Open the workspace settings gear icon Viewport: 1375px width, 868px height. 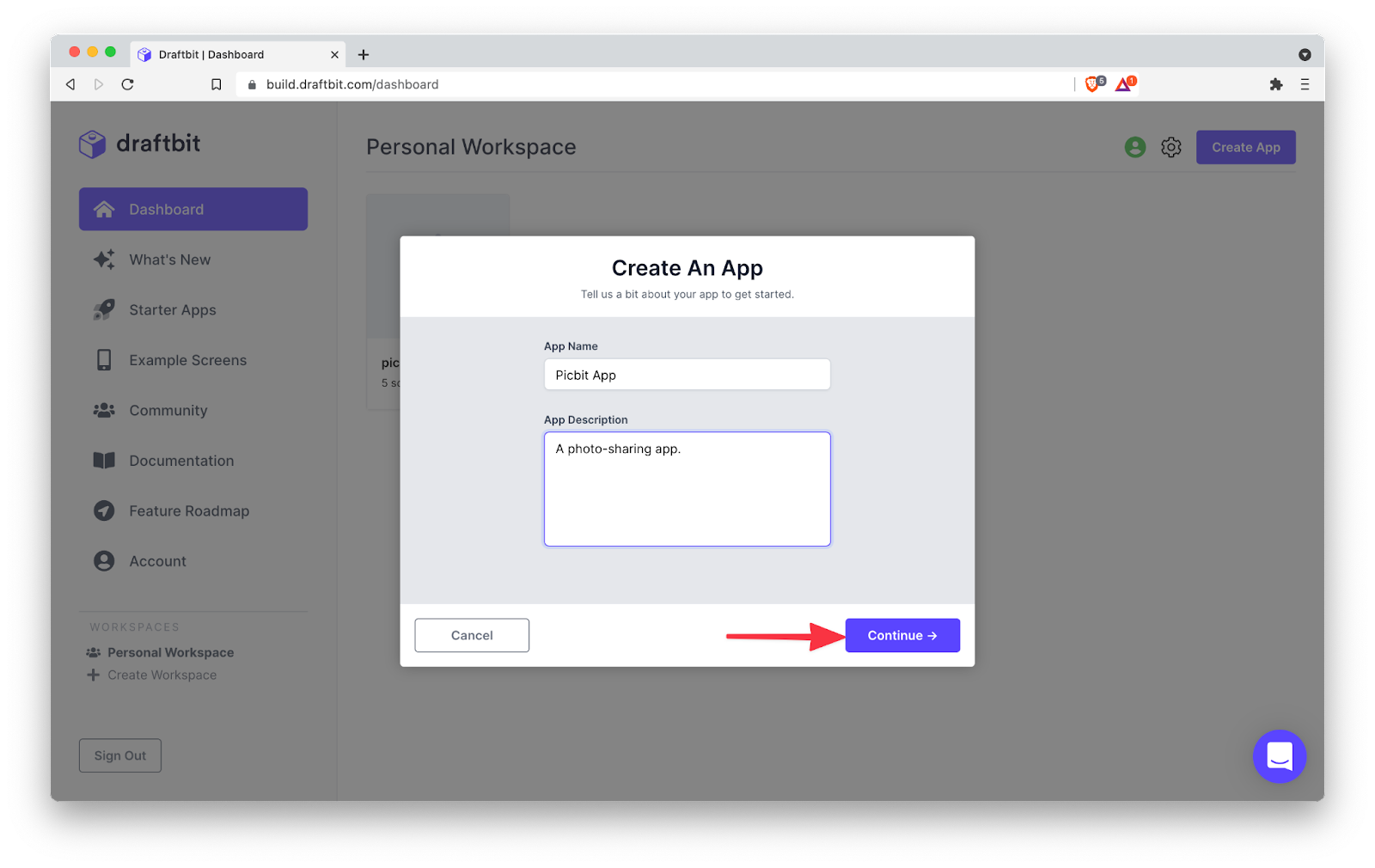click(1170, 147)
